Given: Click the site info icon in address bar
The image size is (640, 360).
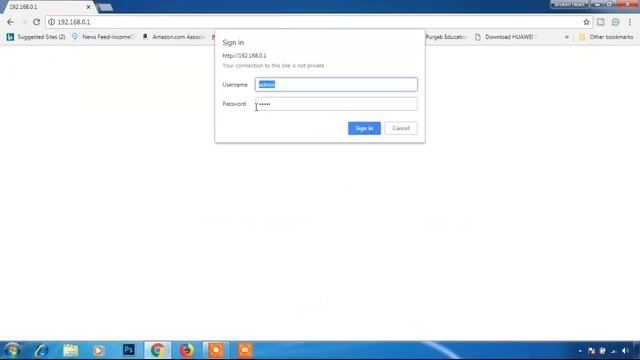Looking at the screenshot, I should pyautogui.click(x=51, y=22).
